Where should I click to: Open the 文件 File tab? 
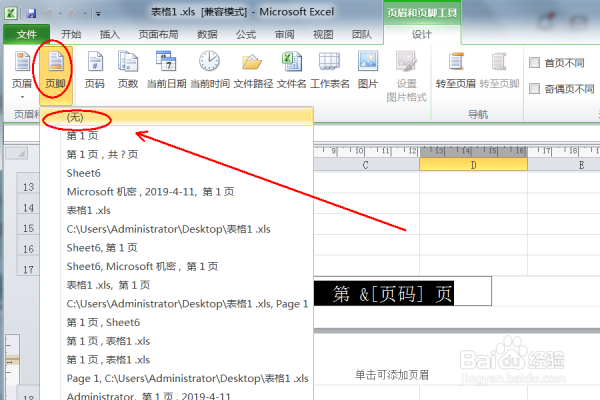26,34
